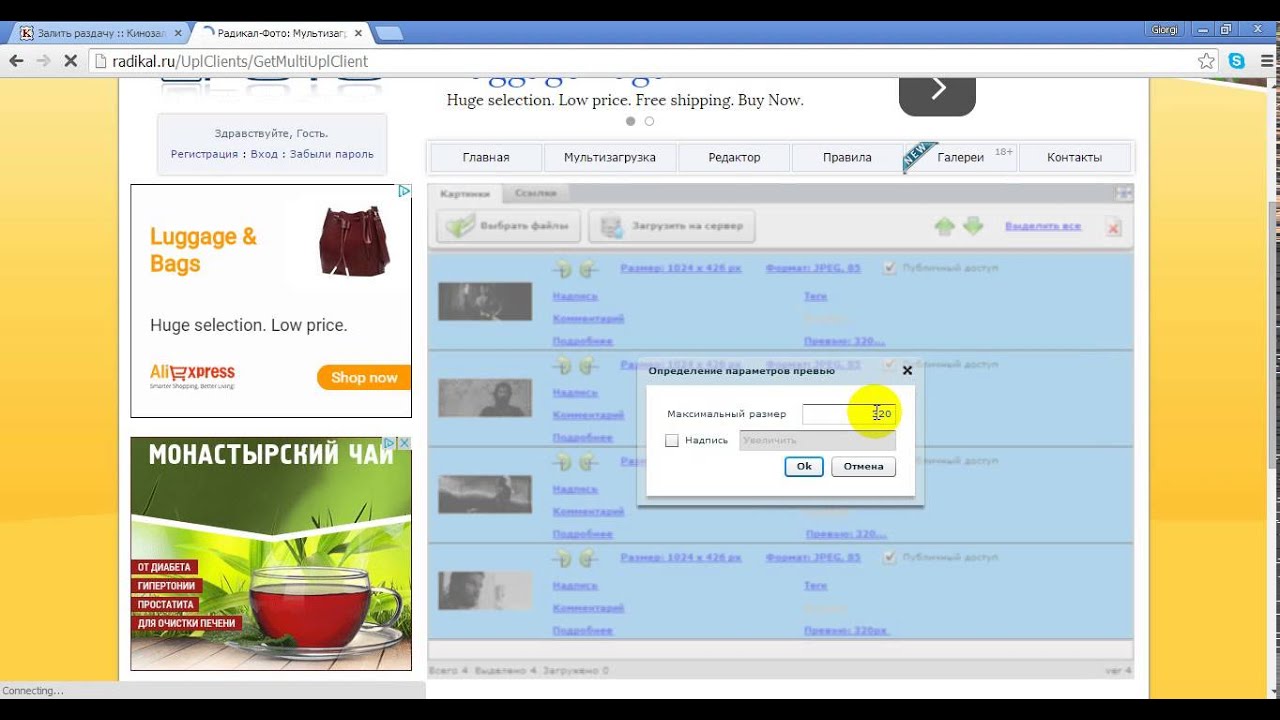The height and width of the screenshot is (720, 1280).
Task: Rotate second image clockwise
Action: pos(588,365)
